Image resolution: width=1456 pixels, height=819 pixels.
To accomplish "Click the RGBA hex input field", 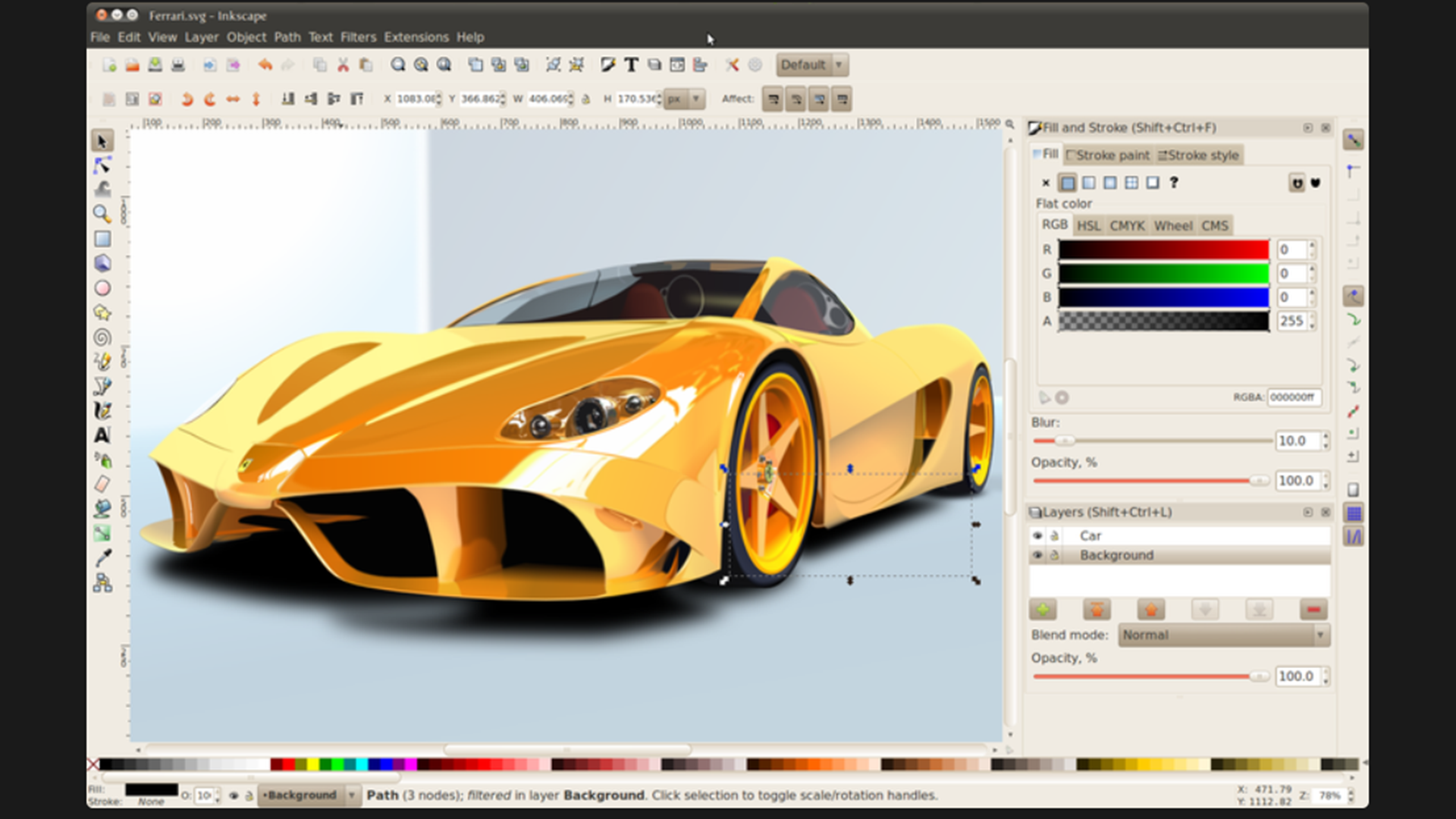I will (x=1294, y=397).
